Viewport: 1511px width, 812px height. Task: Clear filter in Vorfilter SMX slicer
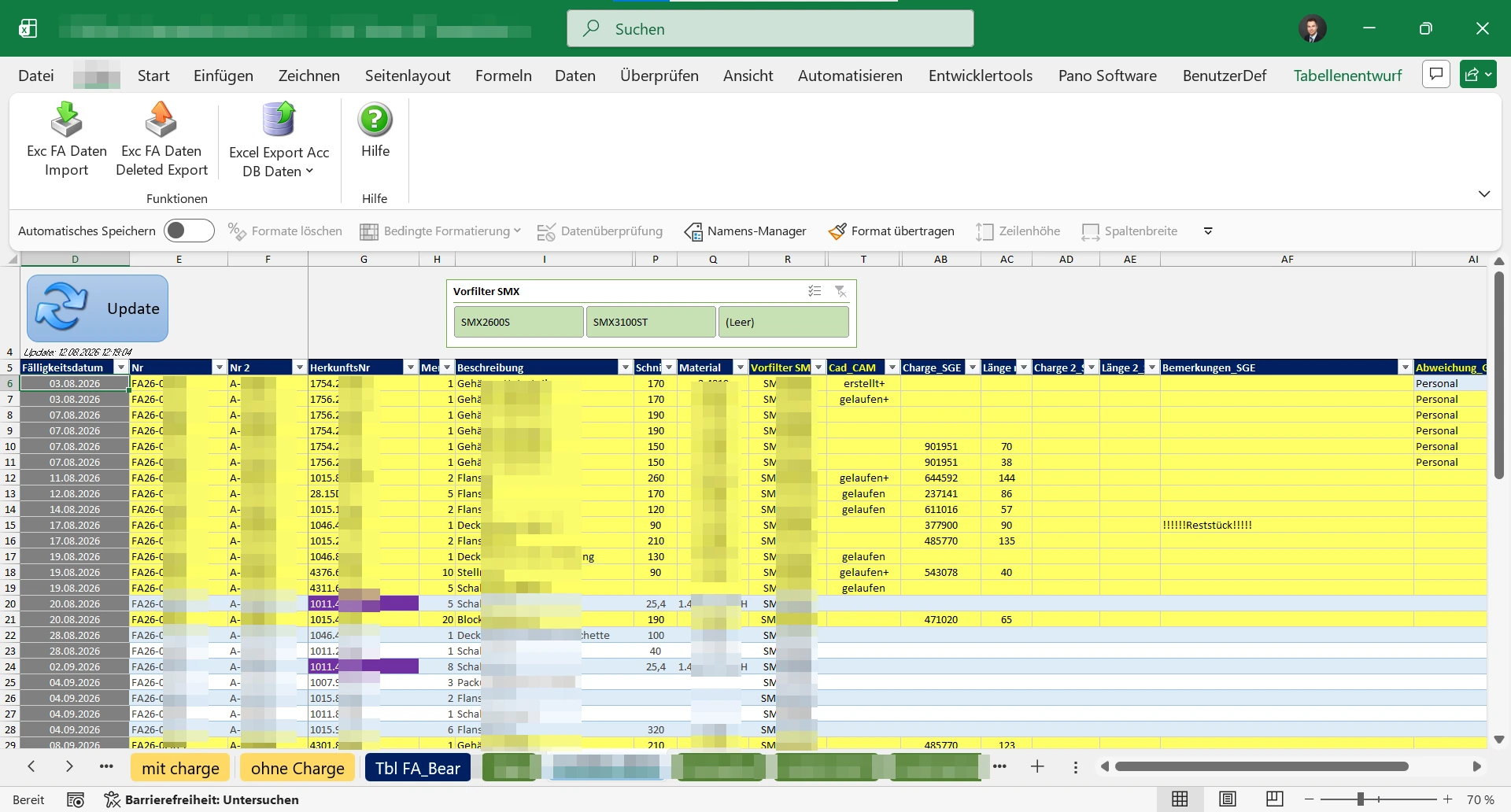click(840, 291)
